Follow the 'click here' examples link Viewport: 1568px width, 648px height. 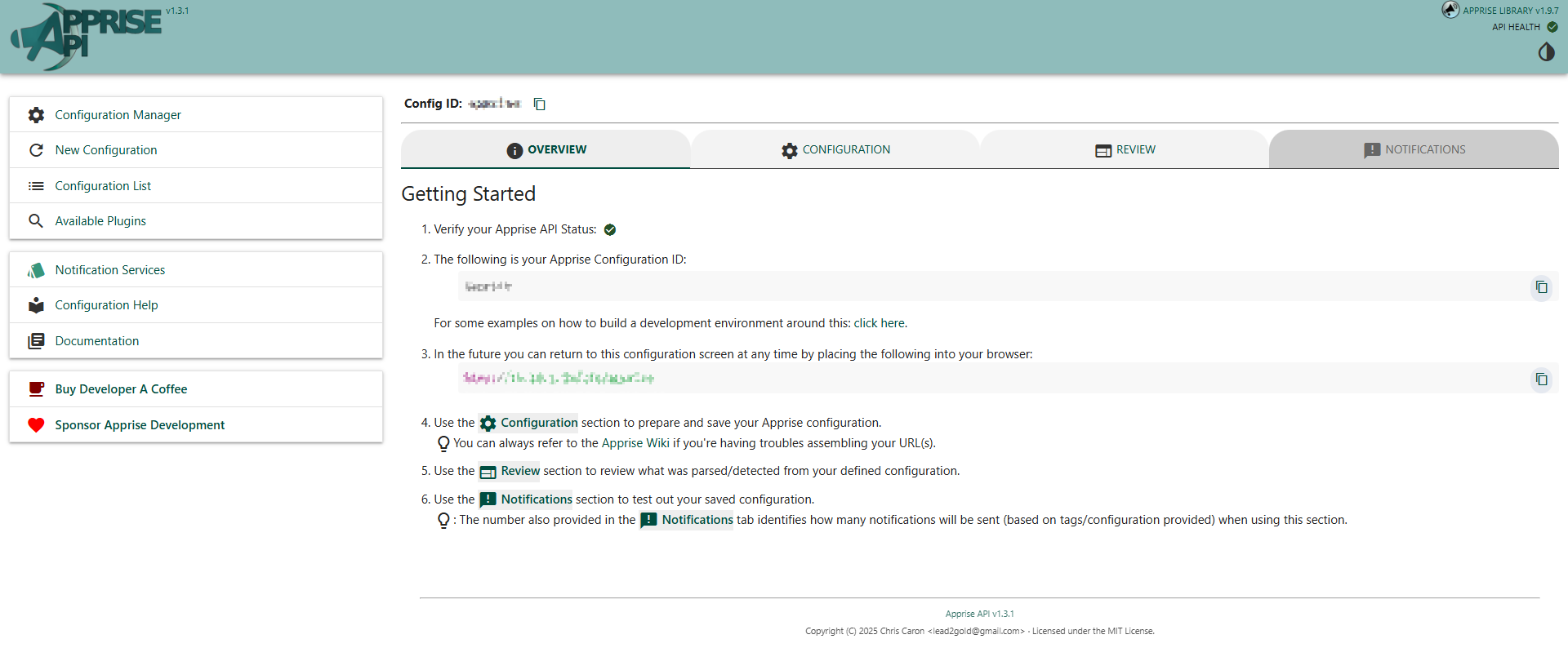click(879, 323)
